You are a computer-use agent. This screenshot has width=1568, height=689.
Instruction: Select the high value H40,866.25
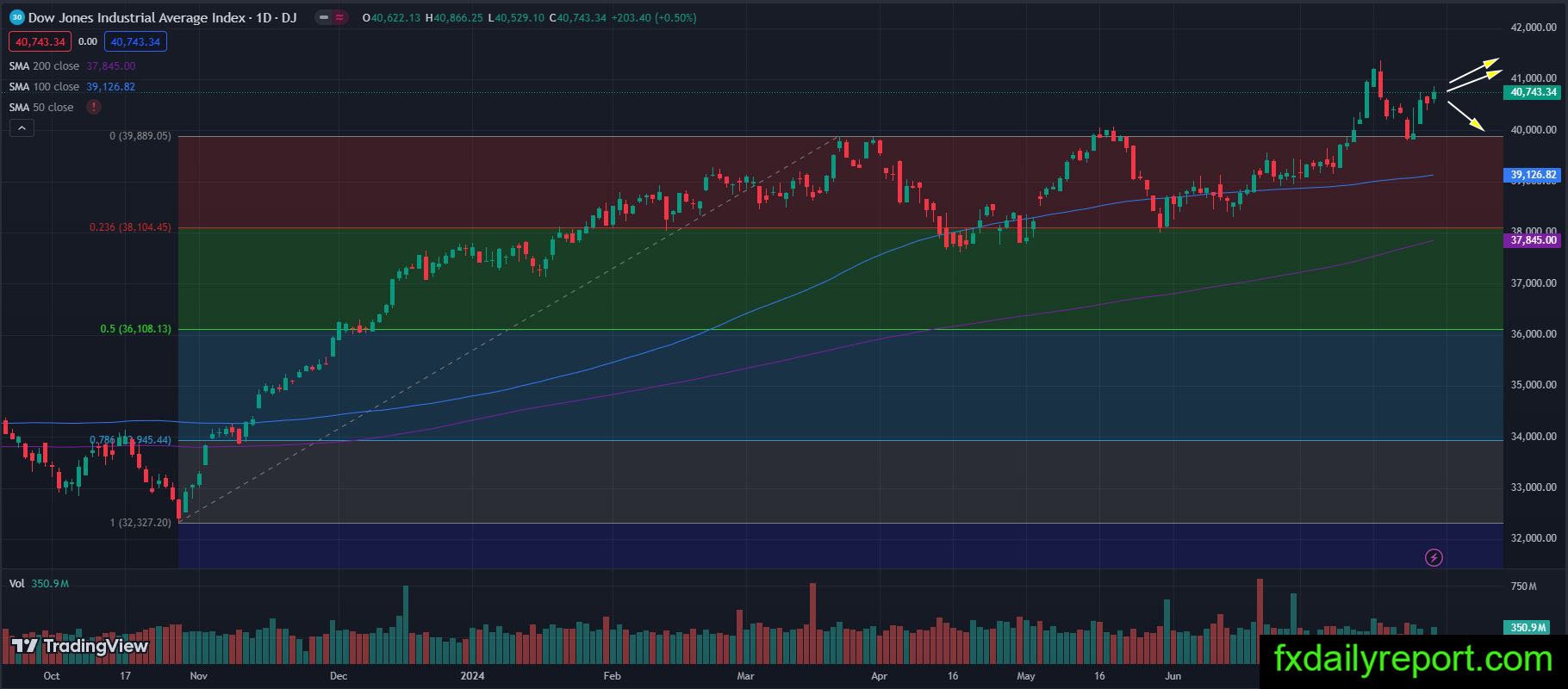(454, 18)
